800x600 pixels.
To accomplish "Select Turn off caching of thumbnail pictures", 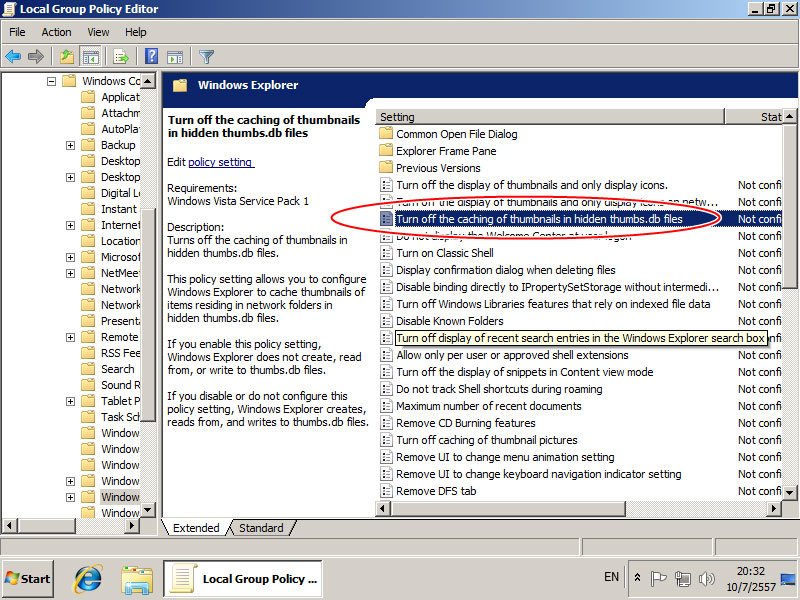I will click(x=487, y=440).
